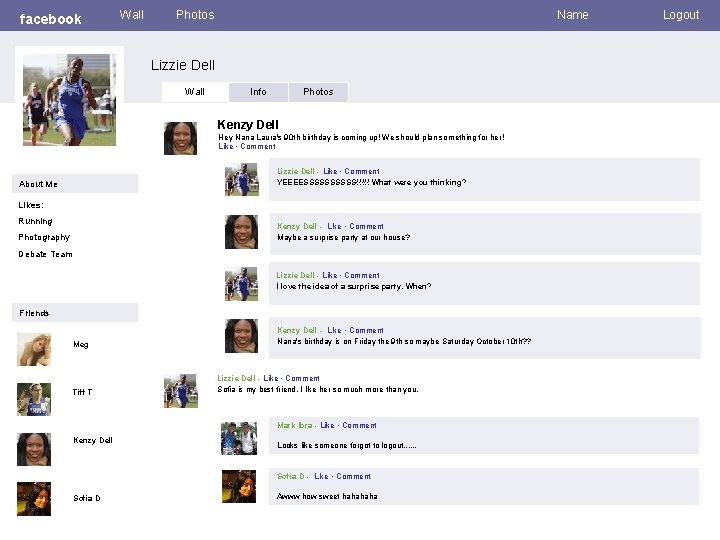
Task: Click Lizzie's avatar next to the YEEEESSSS reply
Action: click(242, 180)
